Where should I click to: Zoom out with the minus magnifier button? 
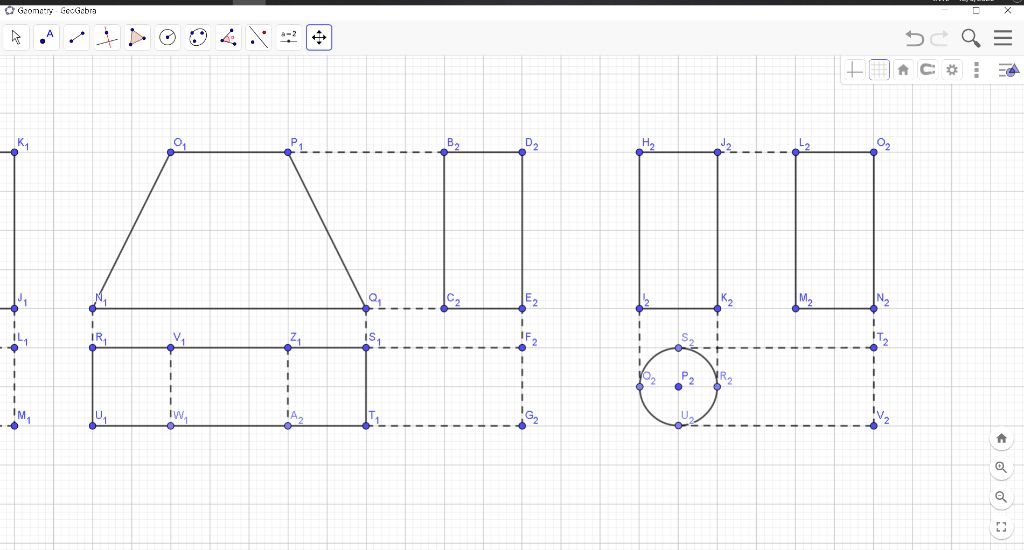[x=1001, y=497]
